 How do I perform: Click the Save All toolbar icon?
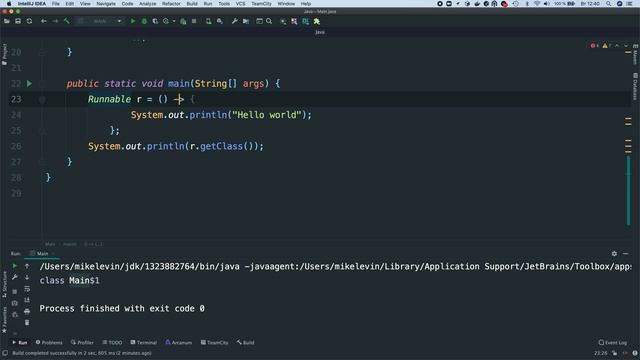click(18, 21)
